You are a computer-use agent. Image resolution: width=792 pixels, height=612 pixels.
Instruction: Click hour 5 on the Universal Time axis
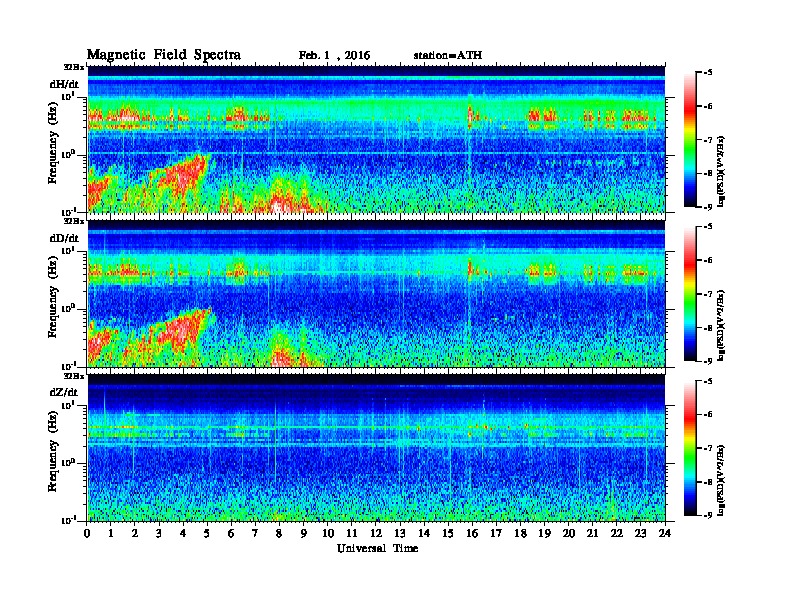(x=207, y=533)
